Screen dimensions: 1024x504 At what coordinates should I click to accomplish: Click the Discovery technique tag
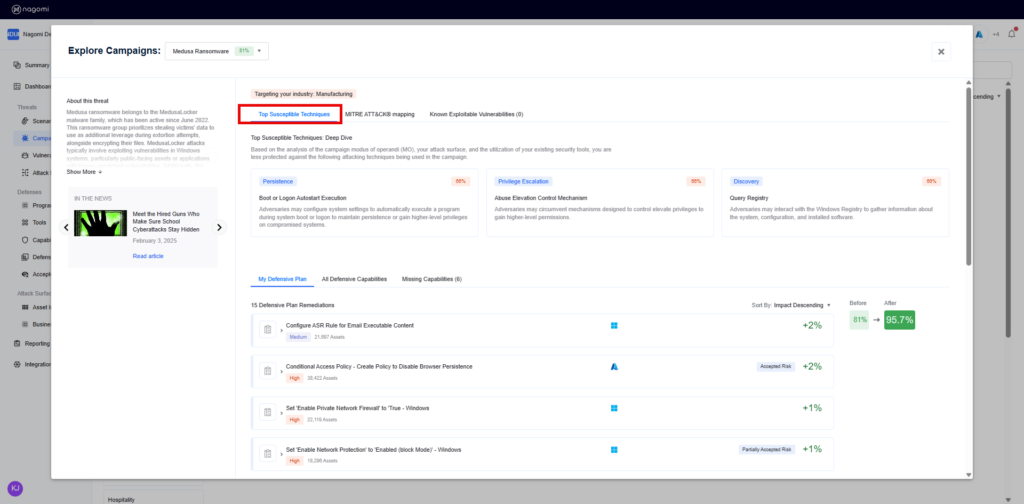click(746, 181)
